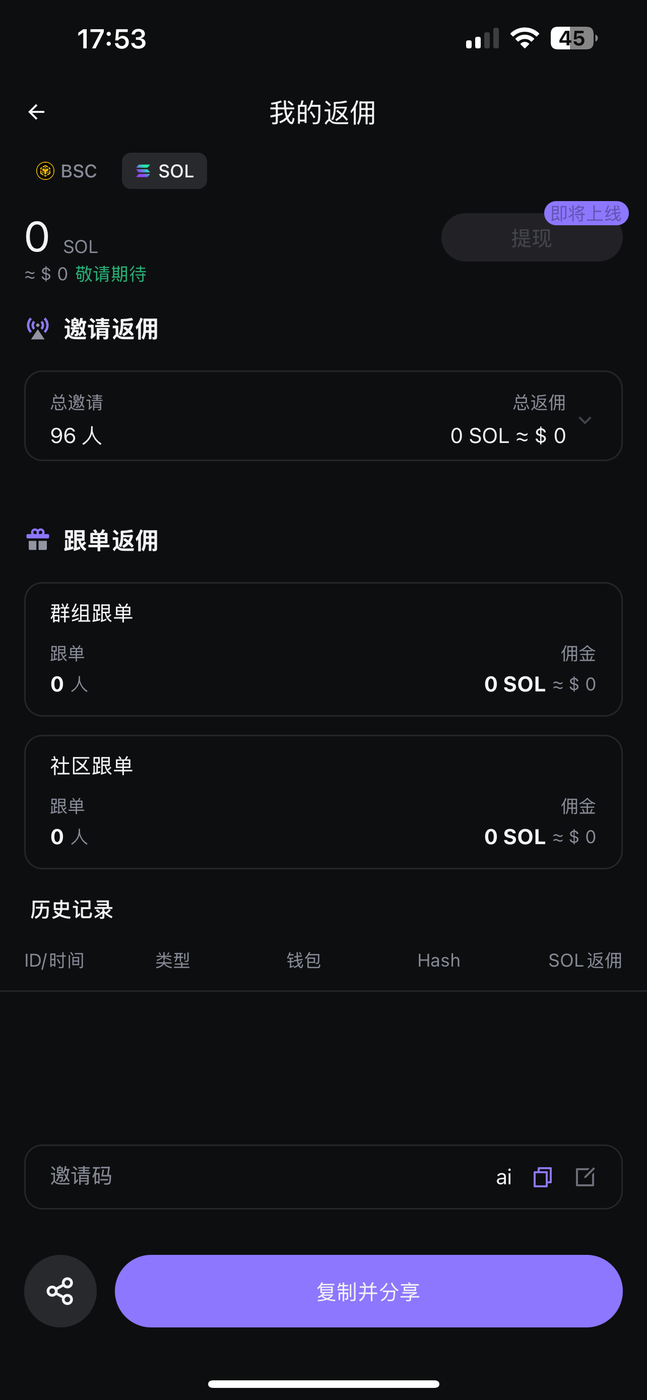The width and height of the screenshot is (647, 1400).
Task: Tap the invite rebate antenna icon
Action: tap(38, 329)
